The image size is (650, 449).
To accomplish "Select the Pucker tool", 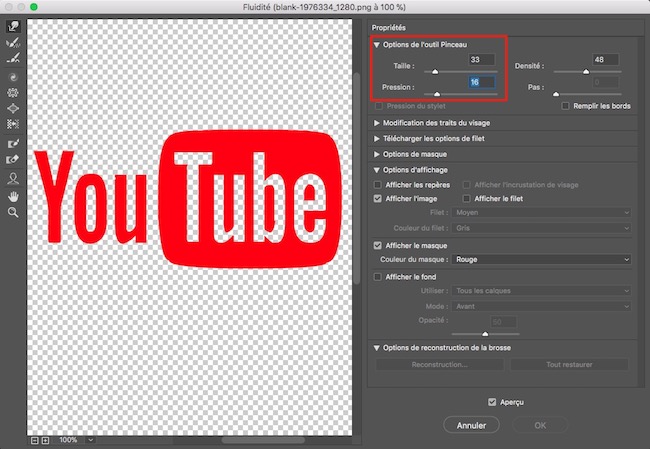I will coord(13,92).
